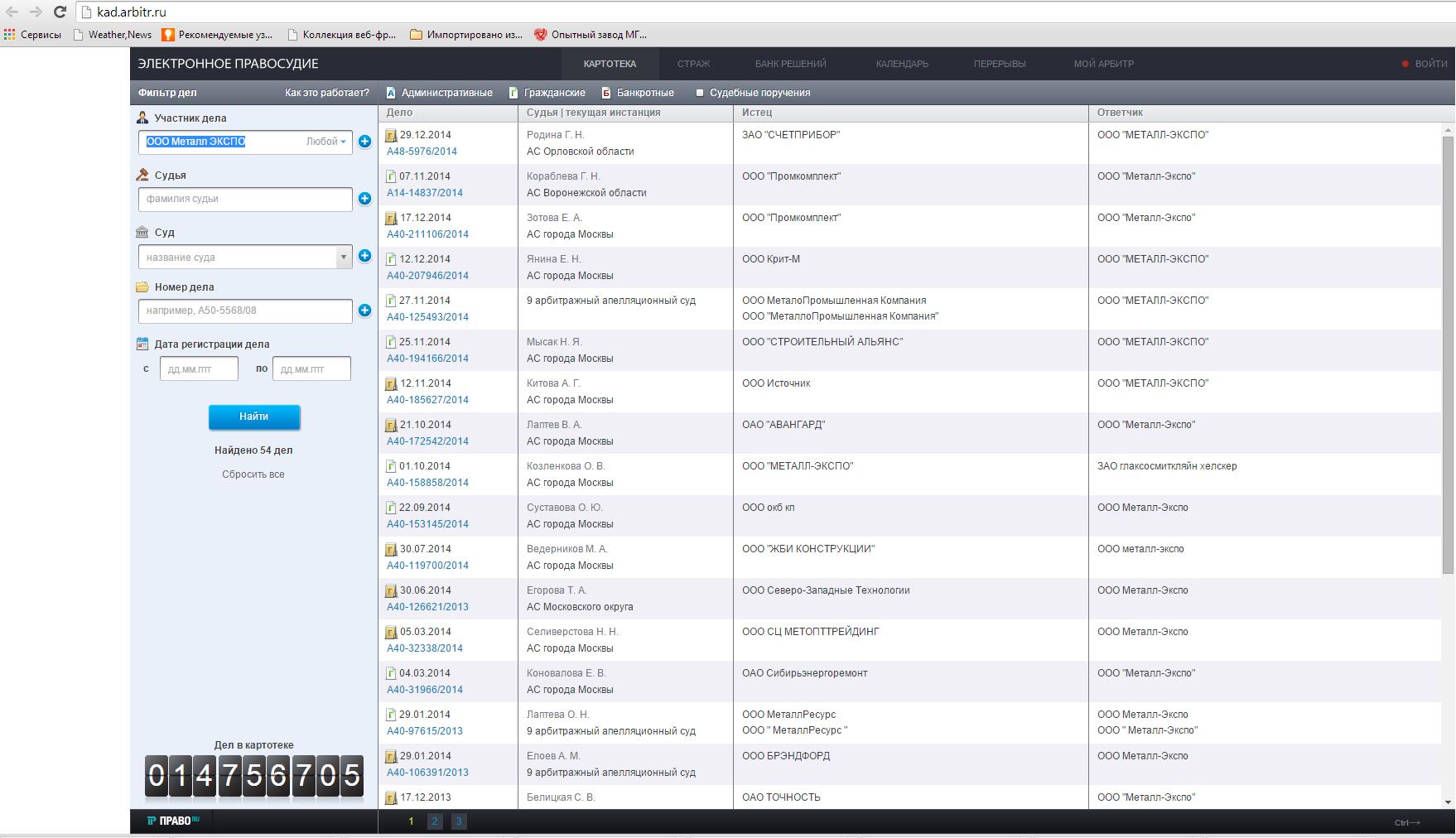Open the Сервисы apps bookmark
The image size is (1456, 838).
click(32, 35)
